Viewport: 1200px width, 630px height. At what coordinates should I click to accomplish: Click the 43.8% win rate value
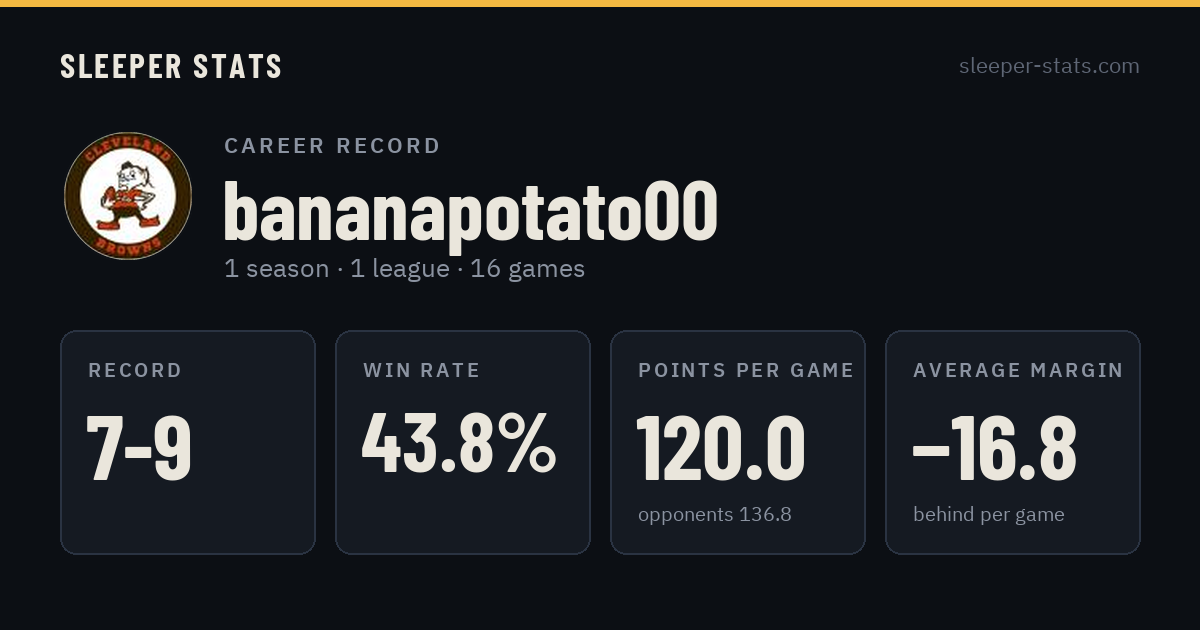(x=459, y=443)
